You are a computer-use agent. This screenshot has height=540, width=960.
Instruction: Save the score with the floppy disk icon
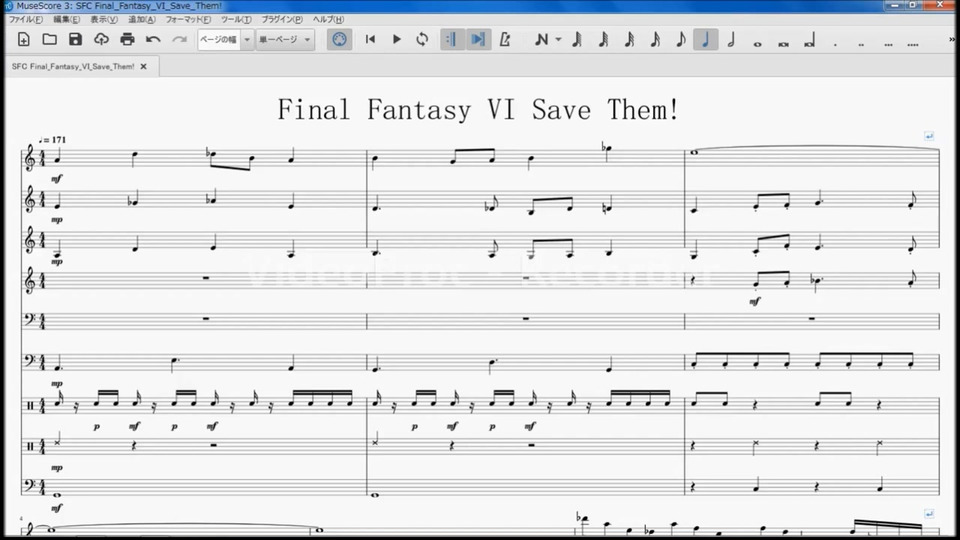(75, 40)
